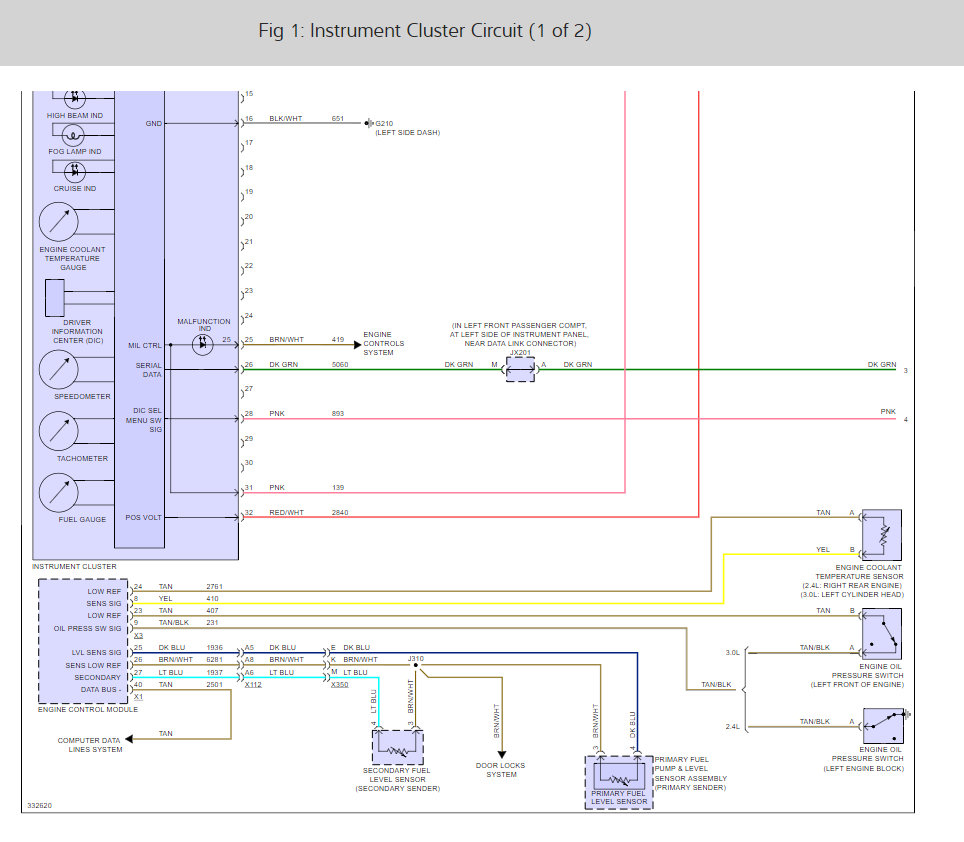The height and width of the screenshot is (842, 964).
Task: Click the Computer Data Lines System reference
Action: [90, 745]
